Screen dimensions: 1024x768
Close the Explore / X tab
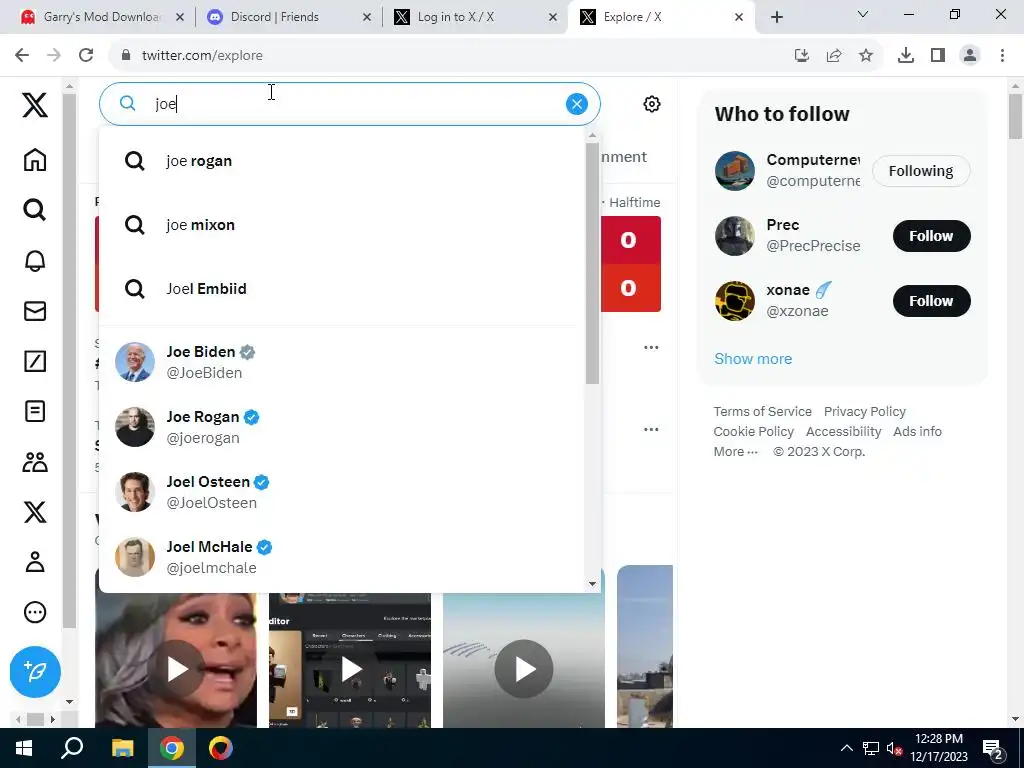click(x=739, y=17)
